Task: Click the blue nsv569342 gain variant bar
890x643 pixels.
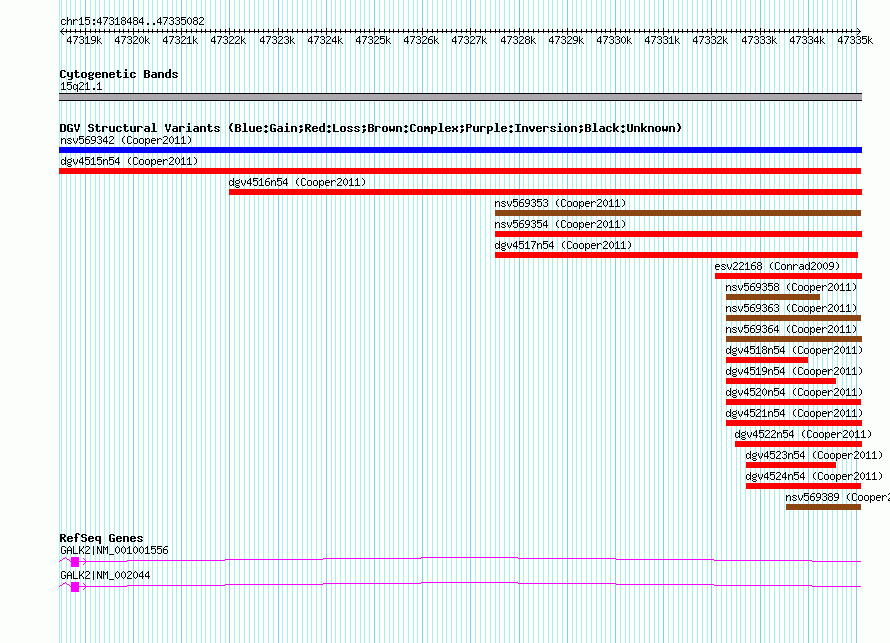Action: [x=460, y=150]
